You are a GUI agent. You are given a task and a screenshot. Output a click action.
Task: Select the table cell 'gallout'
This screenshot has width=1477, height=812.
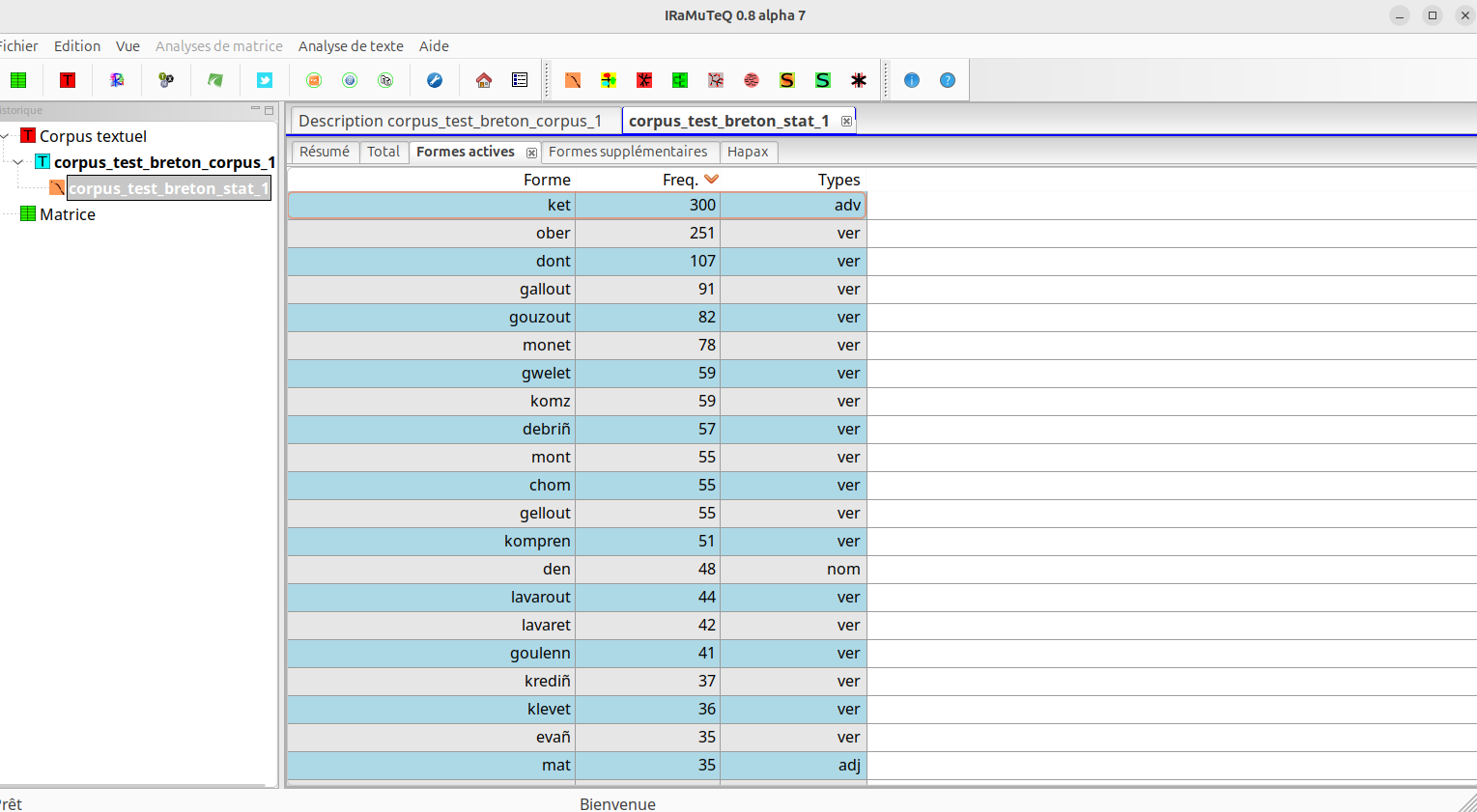pyautogui.click(x=432, y=289)
